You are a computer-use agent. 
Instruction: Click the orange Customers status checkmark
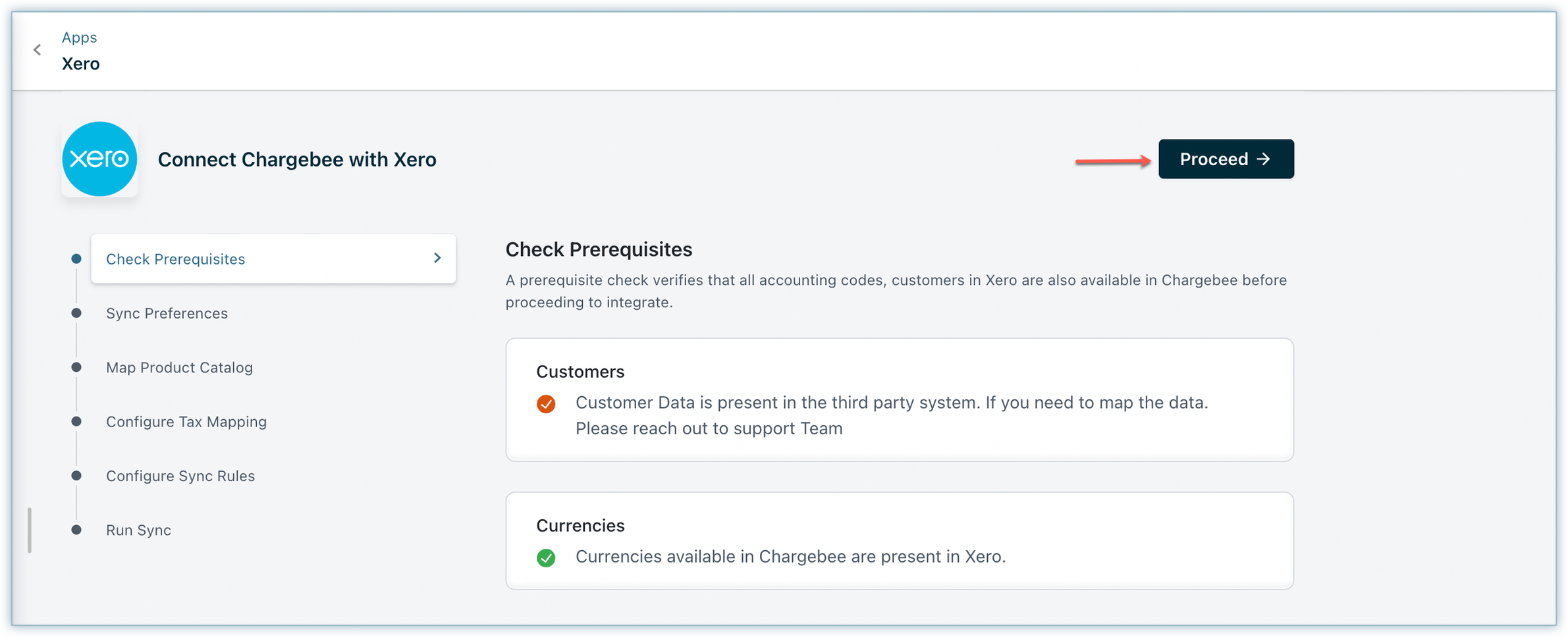[x=546, y=403]
